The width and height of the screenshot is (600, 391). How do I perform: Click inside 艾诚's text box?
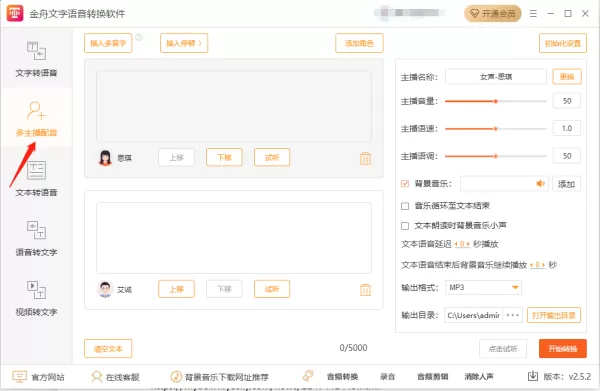tap(234, 238)
